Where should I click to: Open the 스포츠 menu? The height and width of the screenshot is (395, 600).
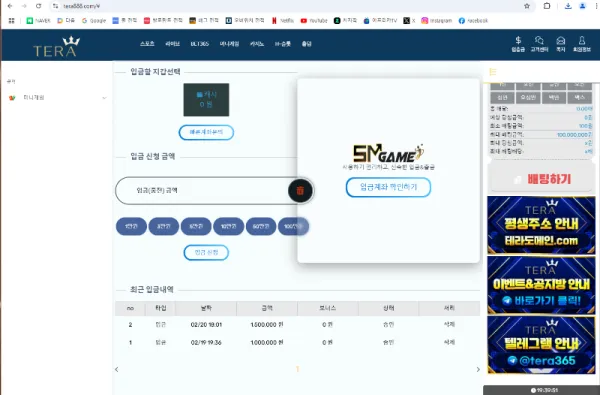point(147,44)
